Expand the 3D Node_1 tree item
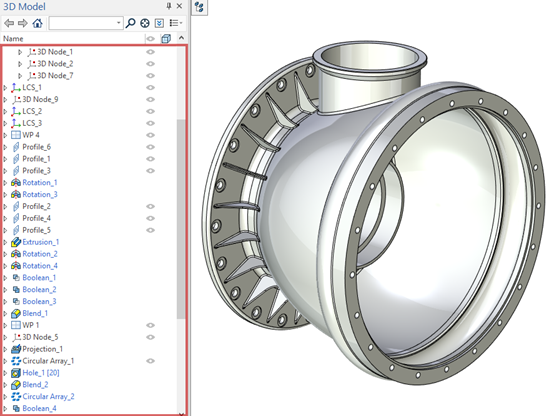The height and width of the screenshot is (416, 554). (20, 52)
